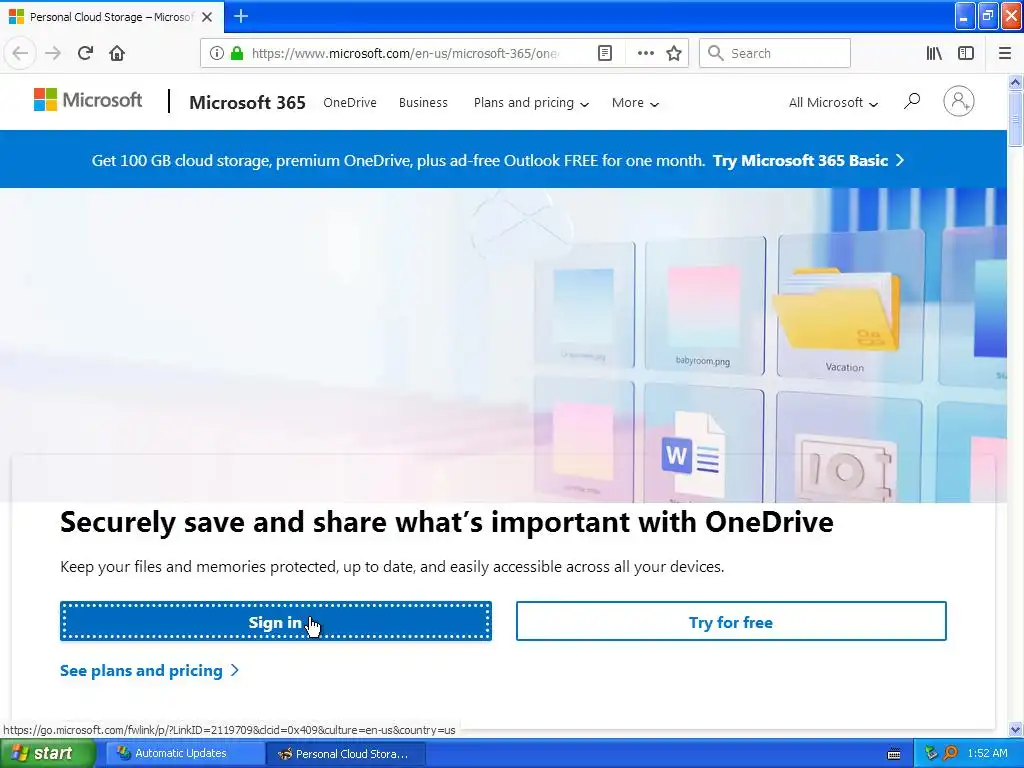Click the babyroom.png tile
1024x768 pixels.
point(704,307)
